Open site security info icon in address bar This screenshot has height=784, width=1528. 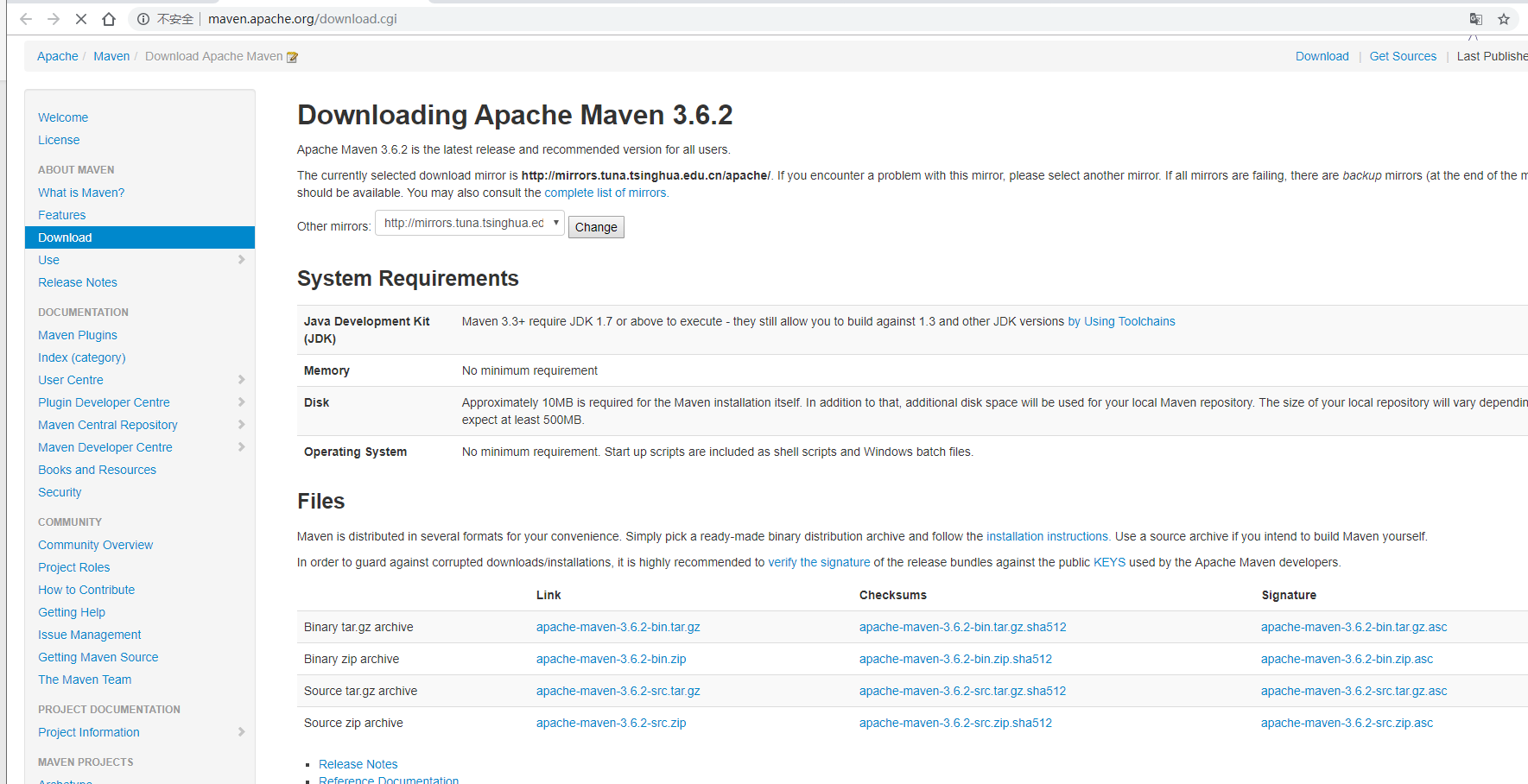pyautogui.click(x=143, y=19)
